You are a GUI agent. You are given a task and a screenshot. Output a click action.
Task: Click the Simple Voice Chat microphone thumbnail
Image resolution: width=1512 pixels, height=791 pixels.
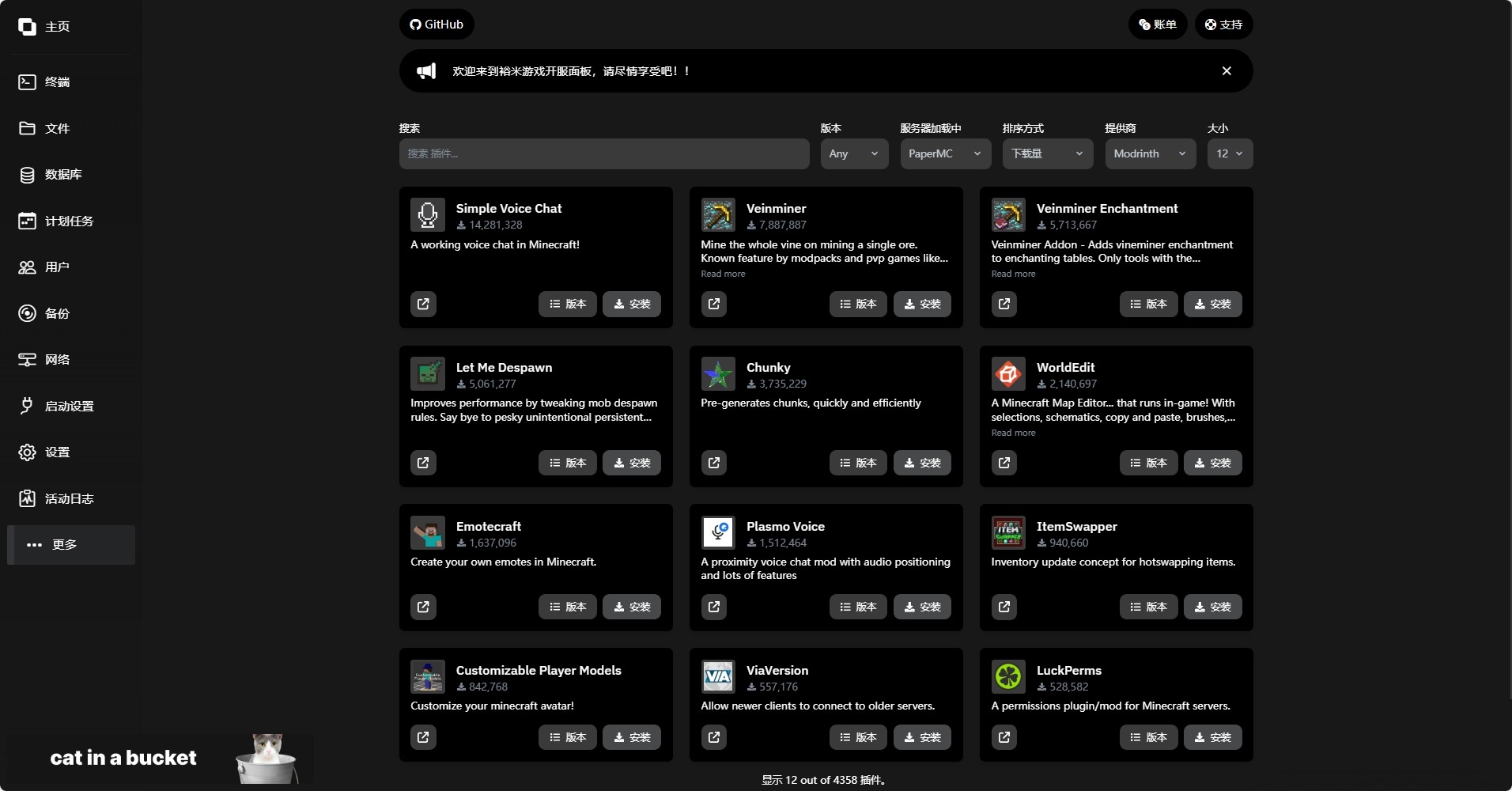[x=428, y=215]
